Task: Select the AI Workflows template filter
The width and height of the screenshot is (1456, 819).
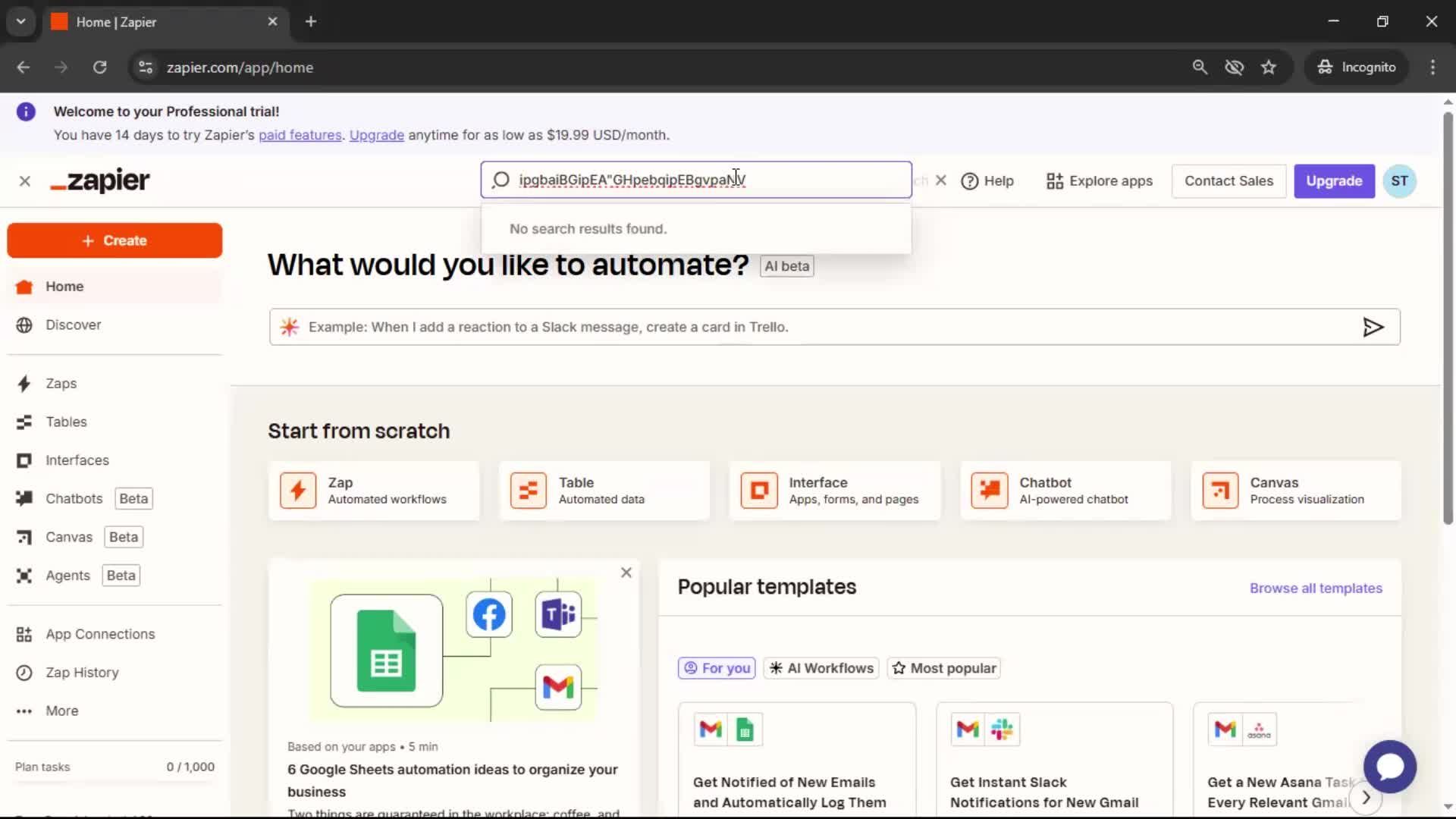Action: click(x=821, y=668)
